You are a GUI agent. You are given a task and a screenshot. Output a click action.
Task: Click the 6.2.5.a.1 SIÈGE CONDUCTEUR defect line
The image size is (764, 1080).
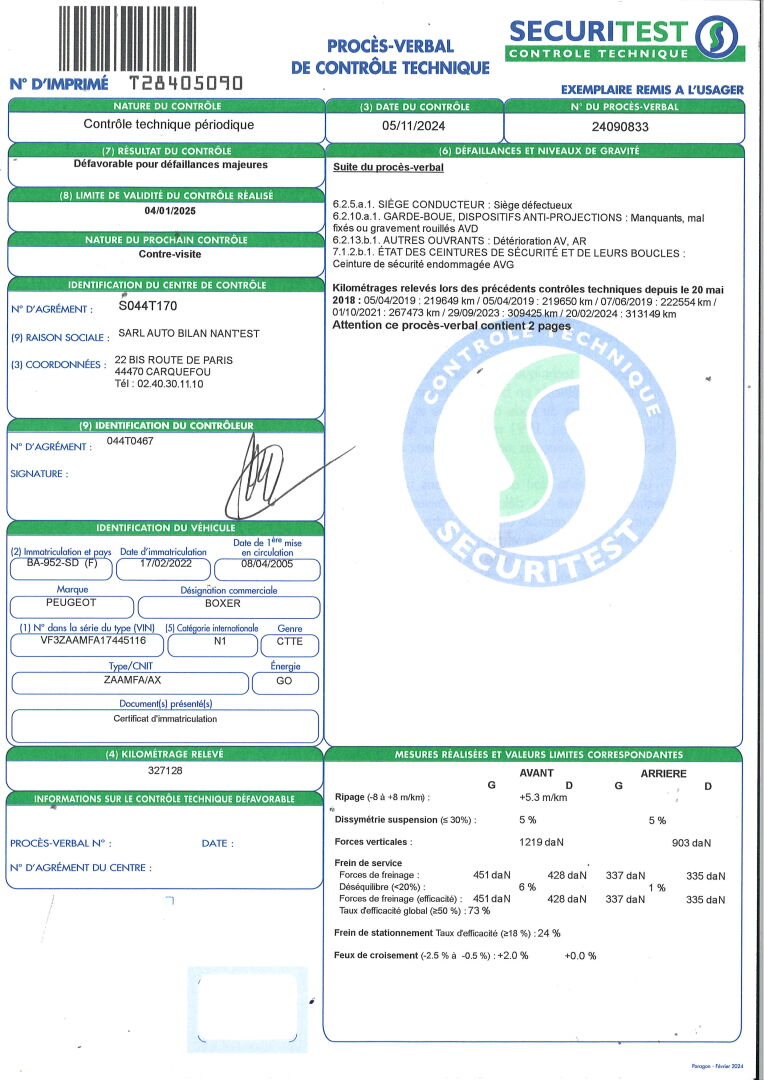pos(453,206)
